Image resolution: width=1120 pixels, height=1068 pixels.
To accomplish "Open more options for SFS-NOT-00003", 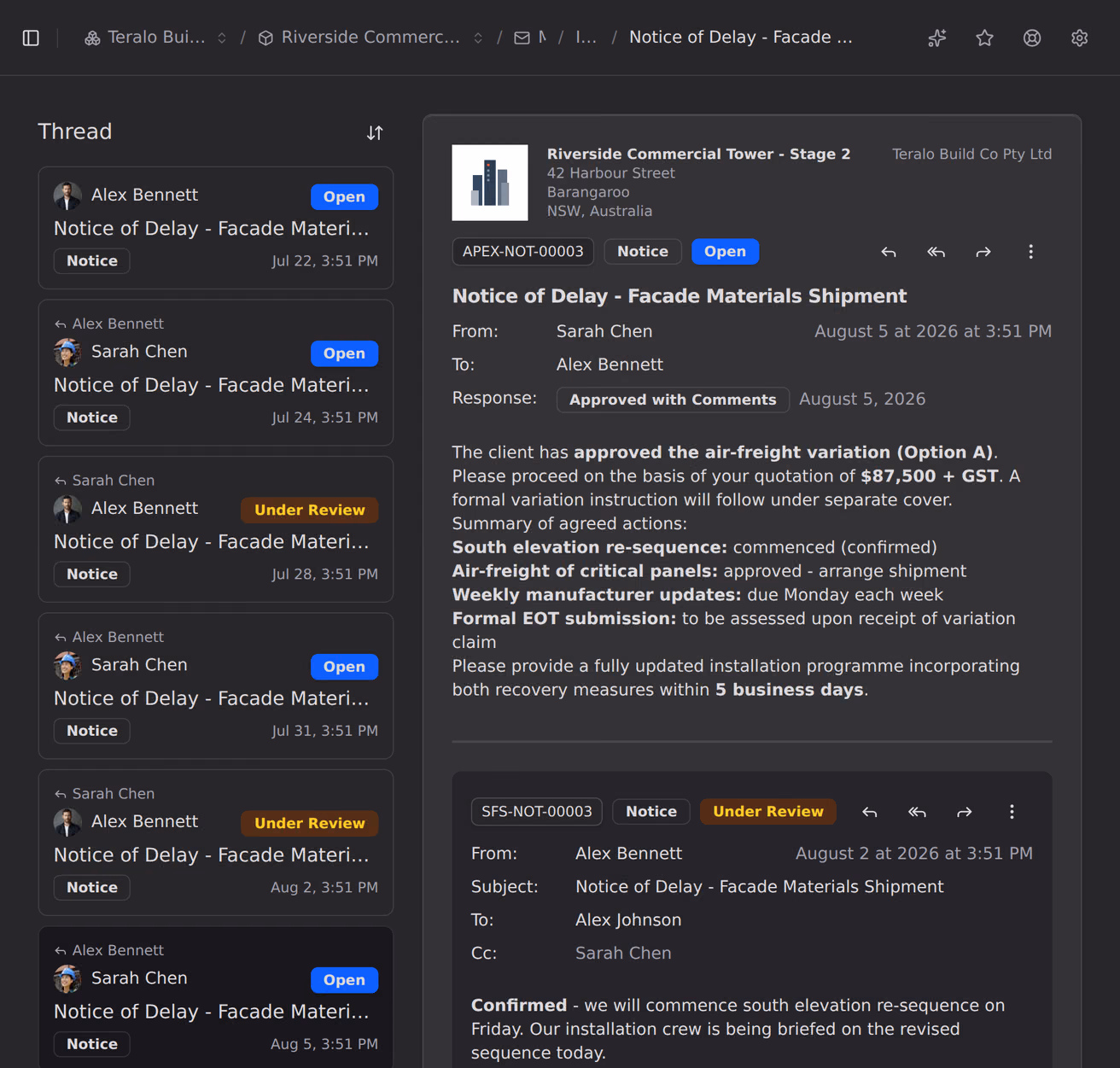I will point(1012,812).
